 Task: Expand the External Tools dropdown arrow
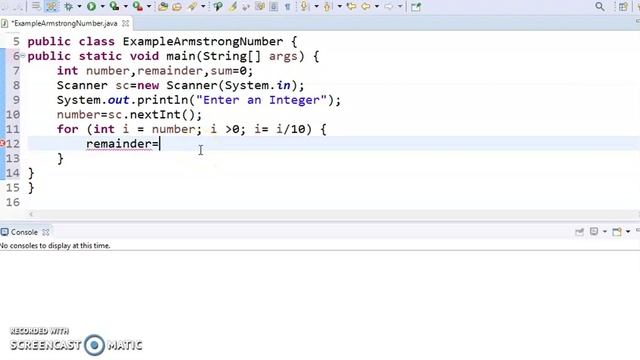(x=149, y=7)
